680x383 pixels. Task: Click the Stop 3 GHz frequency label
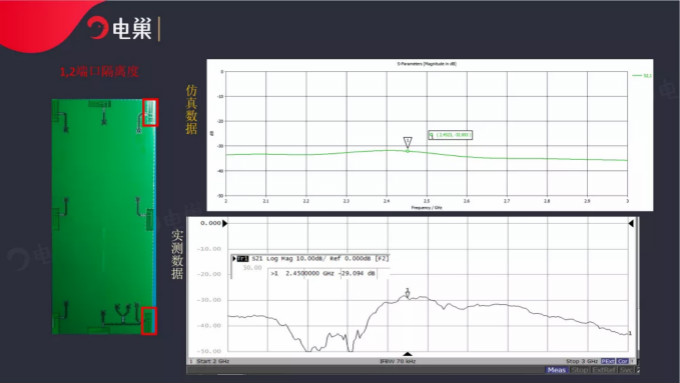point(582,361)
